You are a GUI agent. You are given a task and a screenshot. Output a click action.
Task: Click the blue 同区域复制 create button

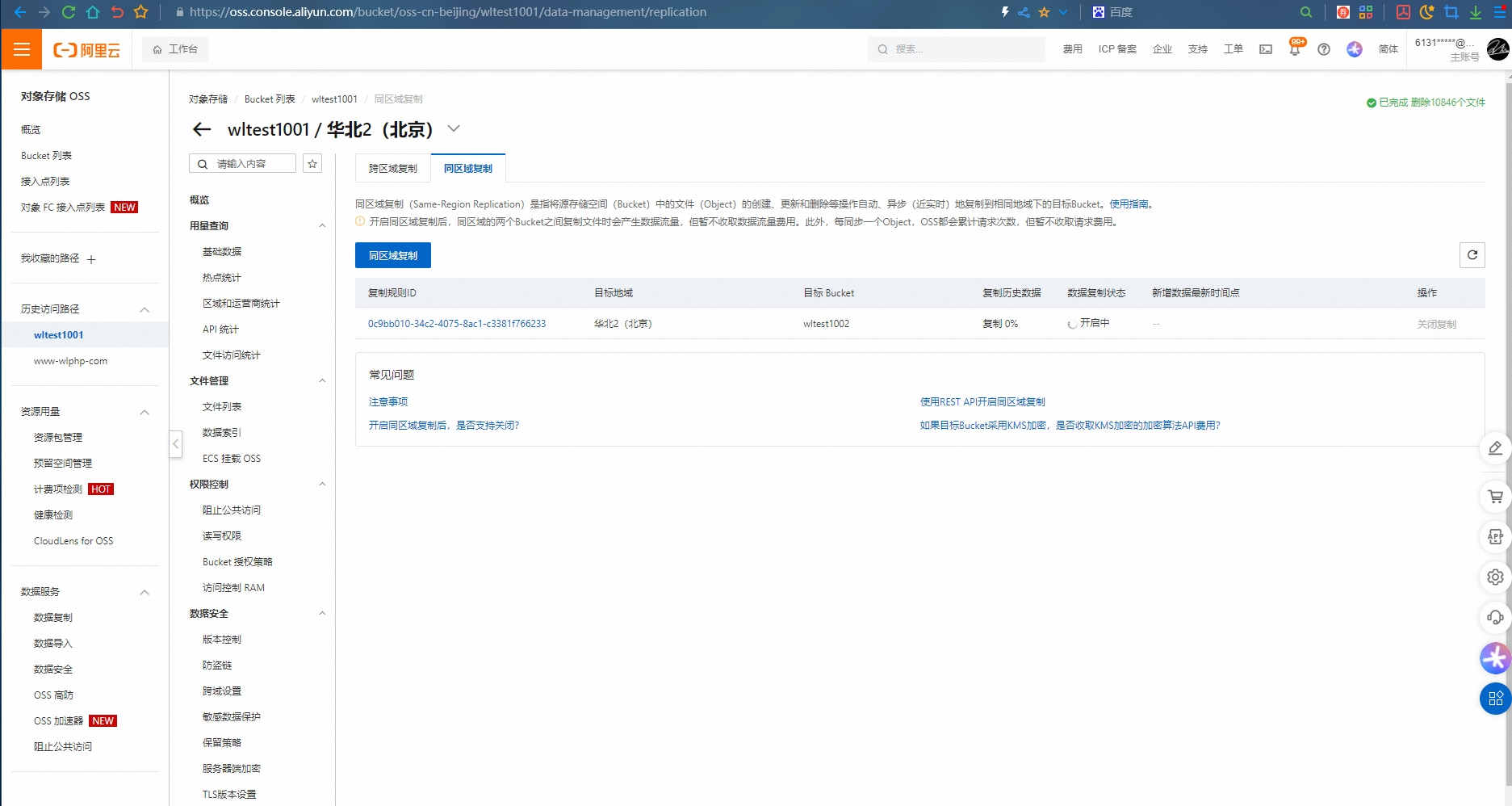click(x=393, y=255)
